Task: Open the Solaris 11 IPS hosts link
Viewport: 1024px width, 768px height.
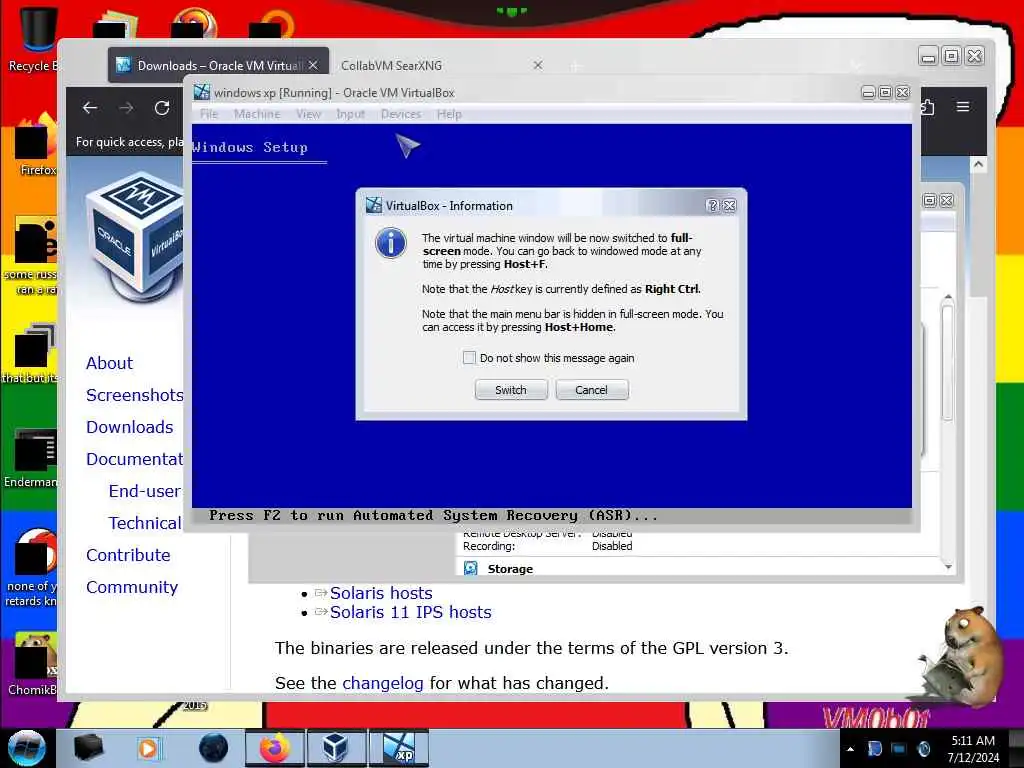Action: click(410, 612)
